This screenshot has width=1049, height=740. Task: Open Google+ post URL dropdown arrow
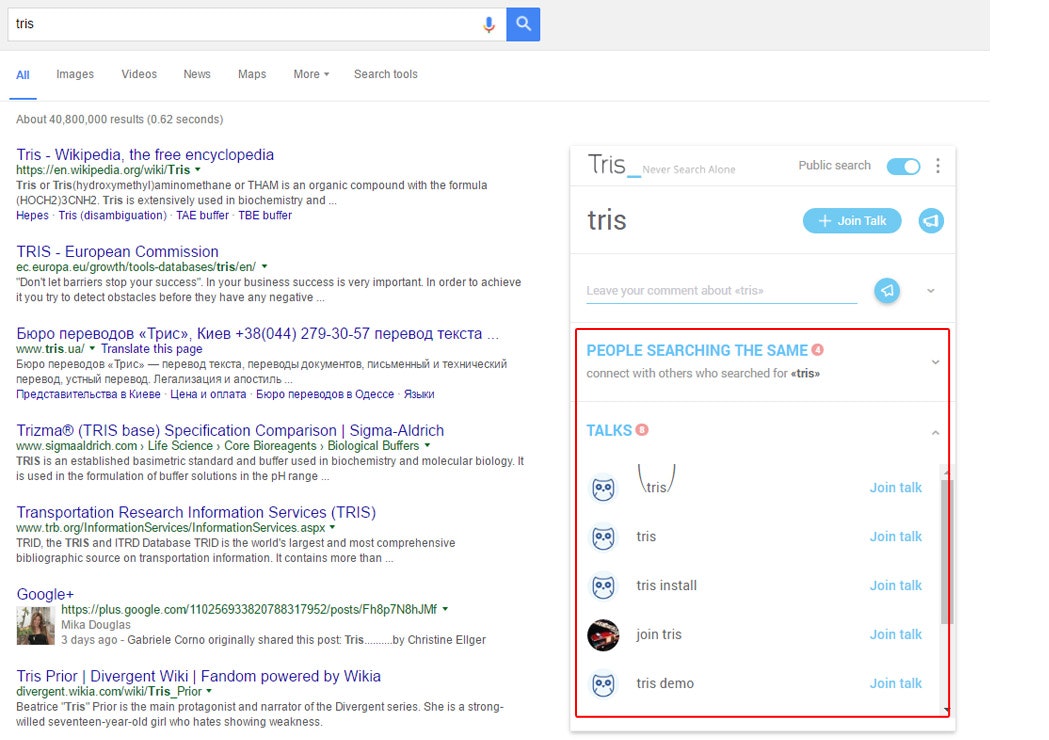click(445, 610)
